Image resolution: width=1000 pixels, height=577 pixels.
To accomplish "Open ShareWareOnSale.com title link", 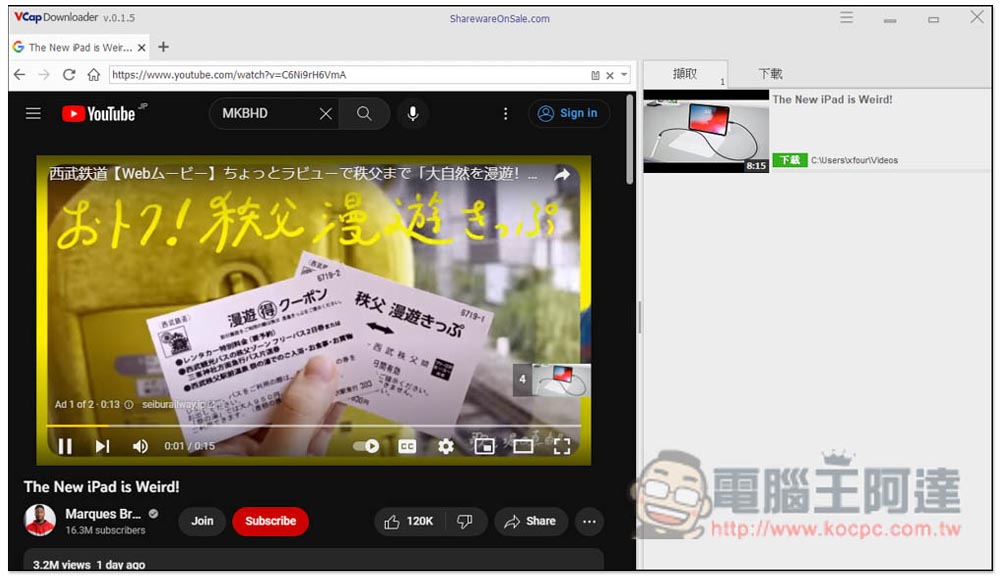I will click(499, 18).
